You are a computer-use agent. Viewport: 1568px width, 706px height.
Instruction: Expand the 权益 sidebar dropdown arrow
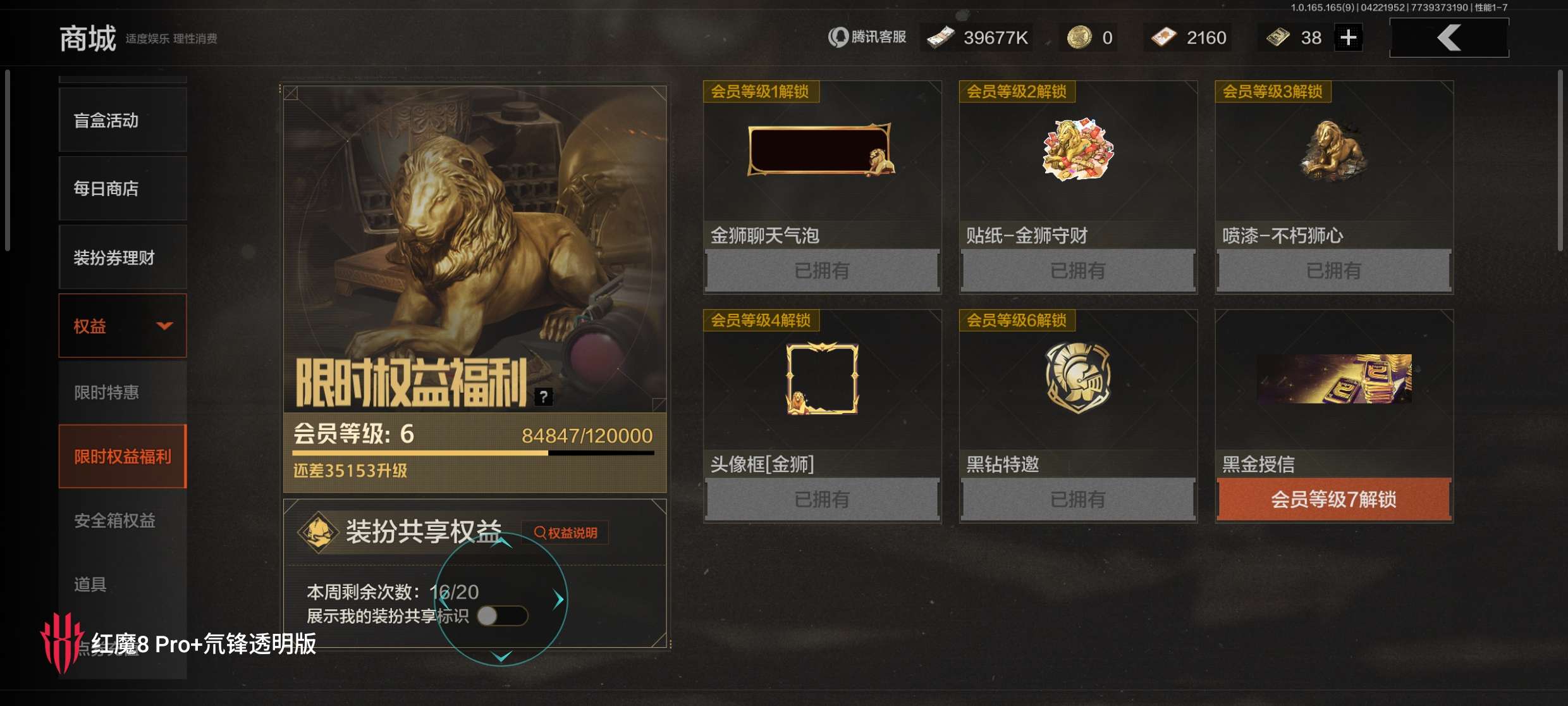click(x=164, y=326)
